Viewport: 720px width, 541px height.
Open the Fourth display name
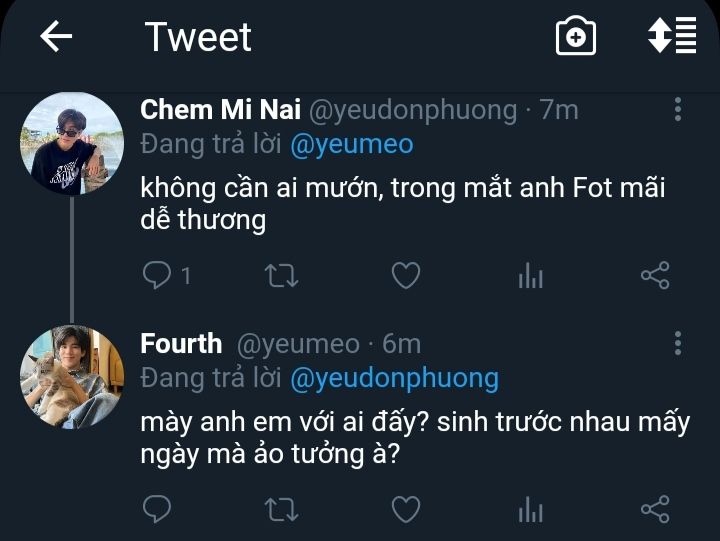pyautogui.click(x=181, y=344)
